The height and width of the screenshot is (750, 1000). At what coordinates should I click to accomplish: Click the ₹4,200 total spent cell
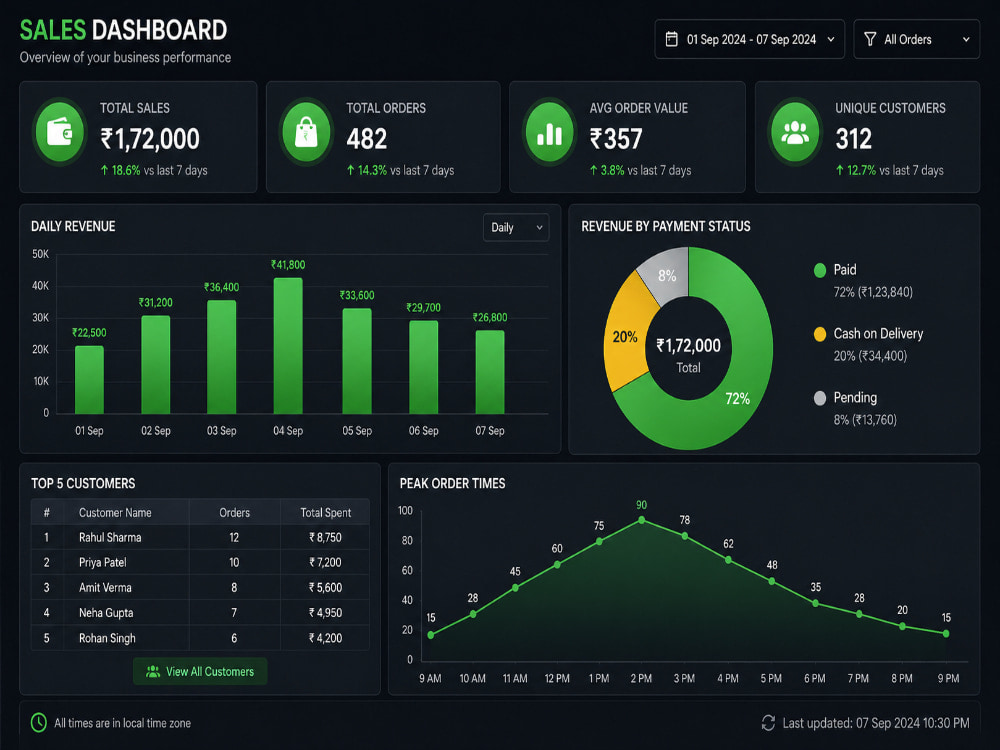tap(325, 638)
